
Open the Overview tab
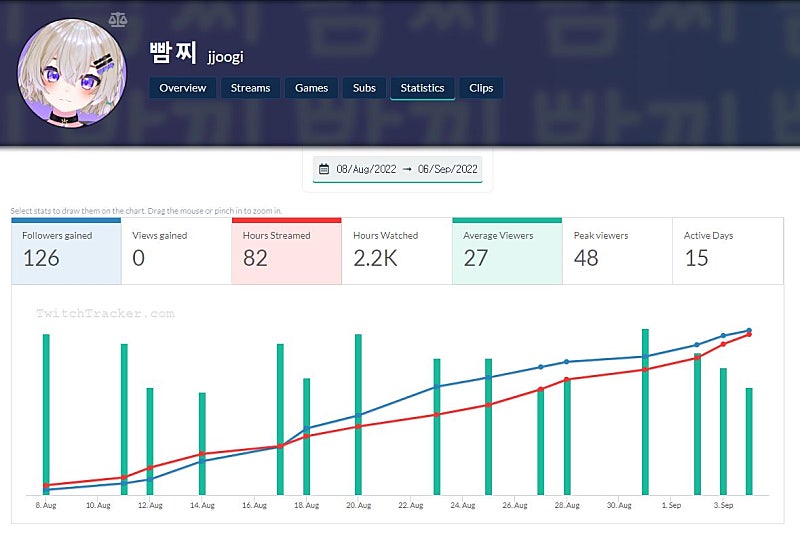[183, 88]
